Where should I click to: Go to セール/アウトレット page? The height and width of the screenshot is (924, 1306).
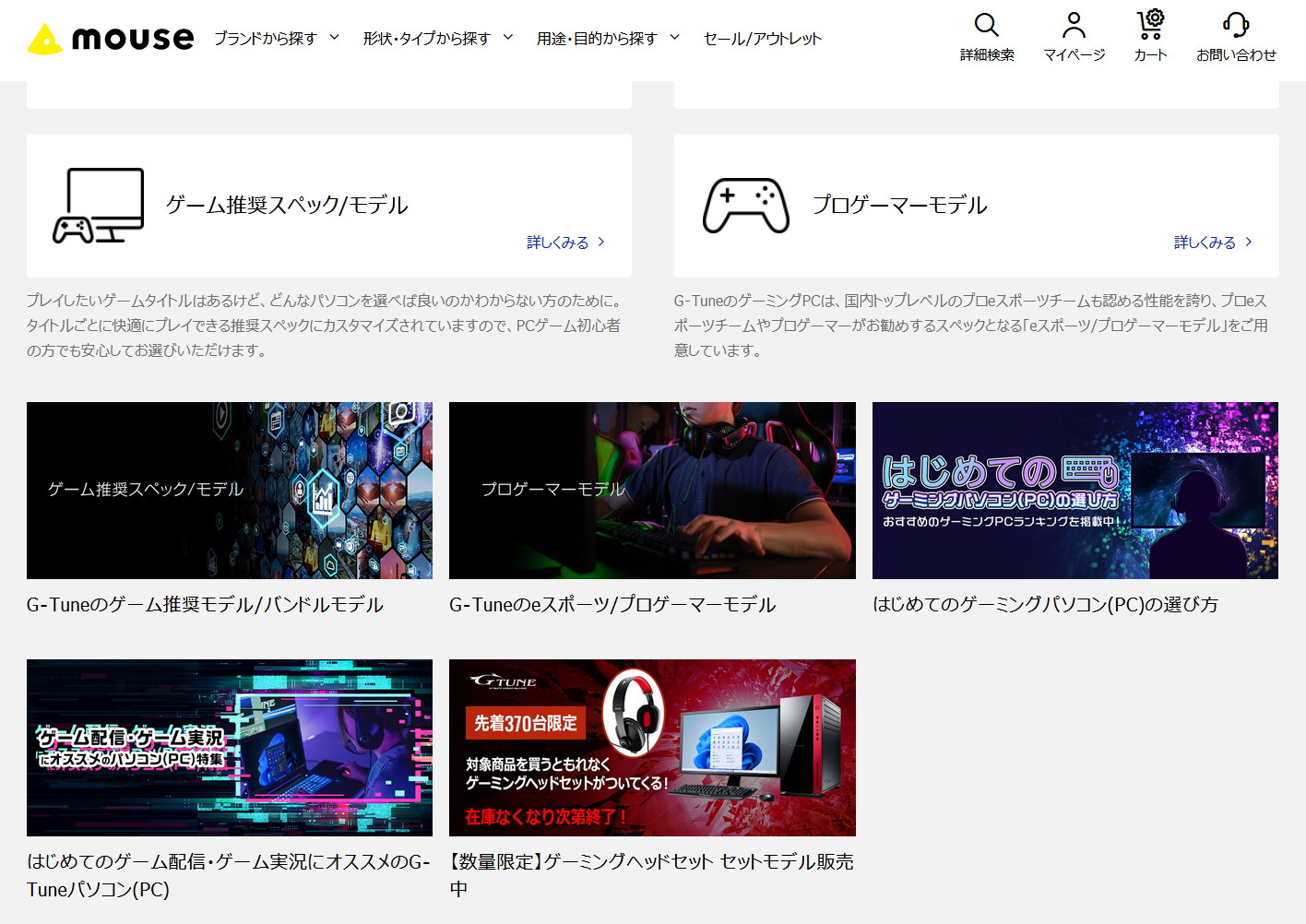click(762, 39)
